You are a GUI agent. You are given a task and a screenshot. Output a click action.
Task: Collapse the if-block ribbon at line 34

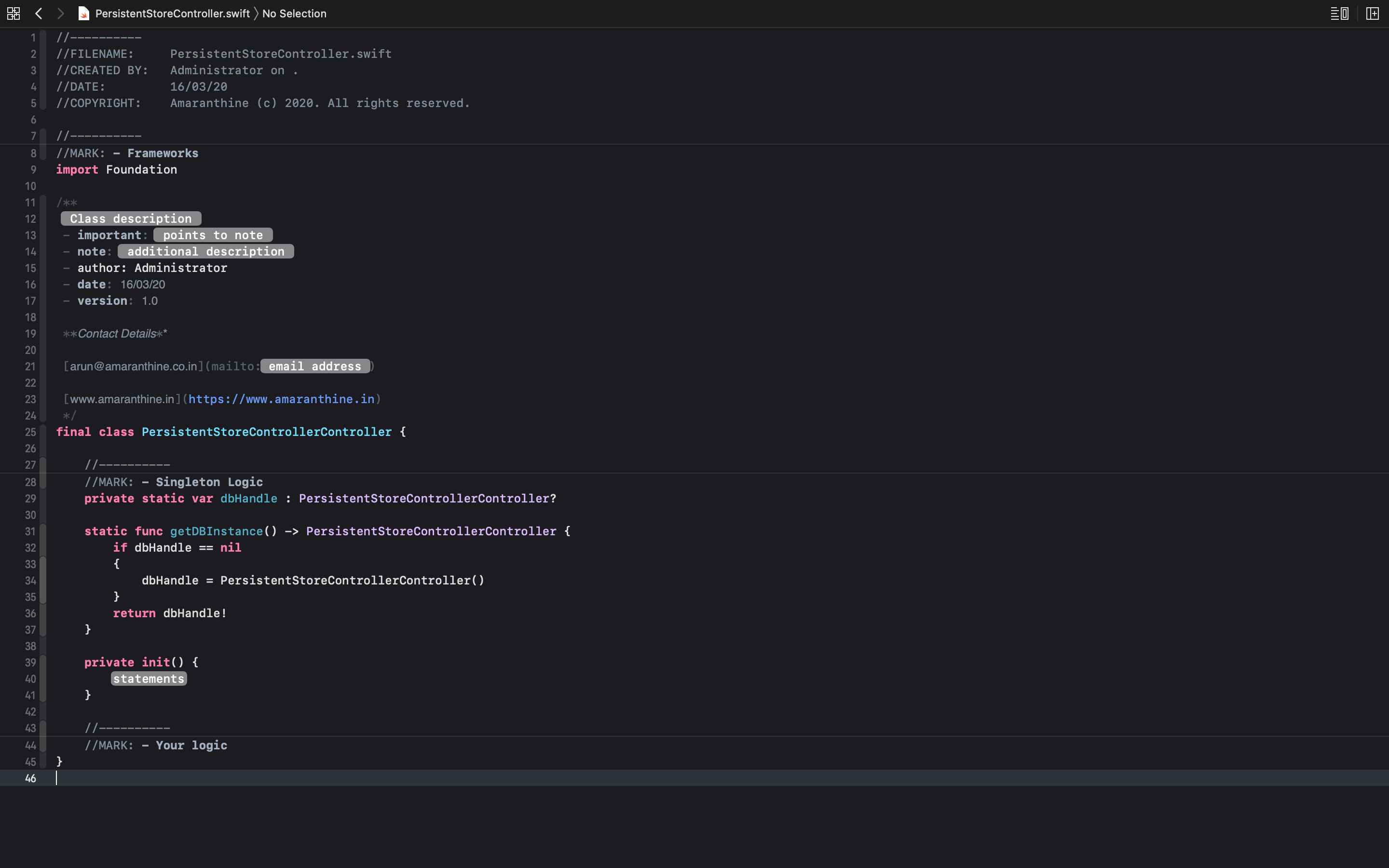point(43,581)
